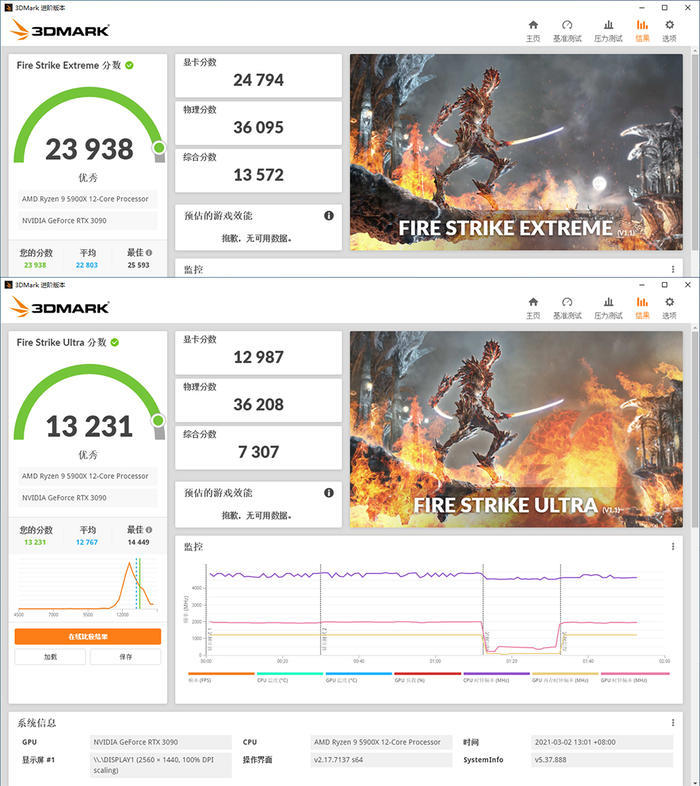Click the display value \\.\DISPLAY1 (2560 × 1440)
Viewport: 700px width, 786px height.
point(161,765)
